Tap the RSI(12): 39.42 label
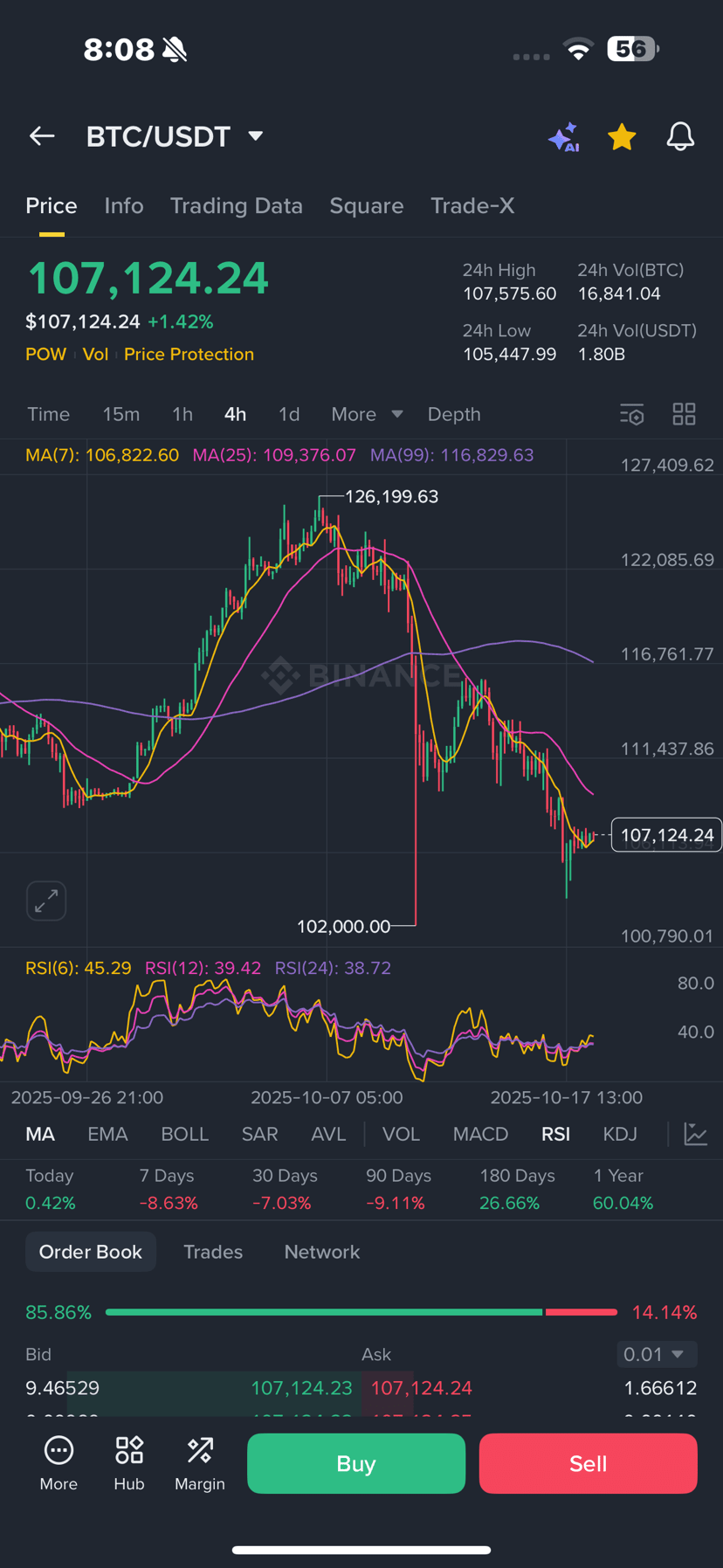 203,968
